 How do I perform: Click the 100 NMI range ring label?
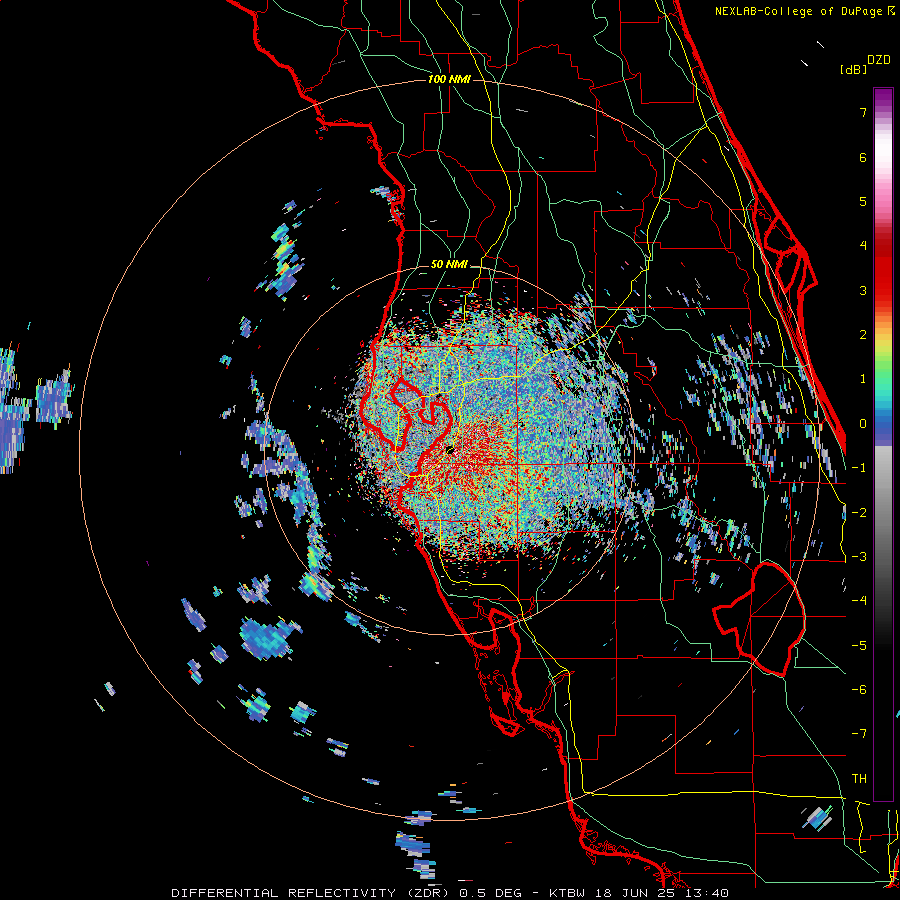click(449, 79)
